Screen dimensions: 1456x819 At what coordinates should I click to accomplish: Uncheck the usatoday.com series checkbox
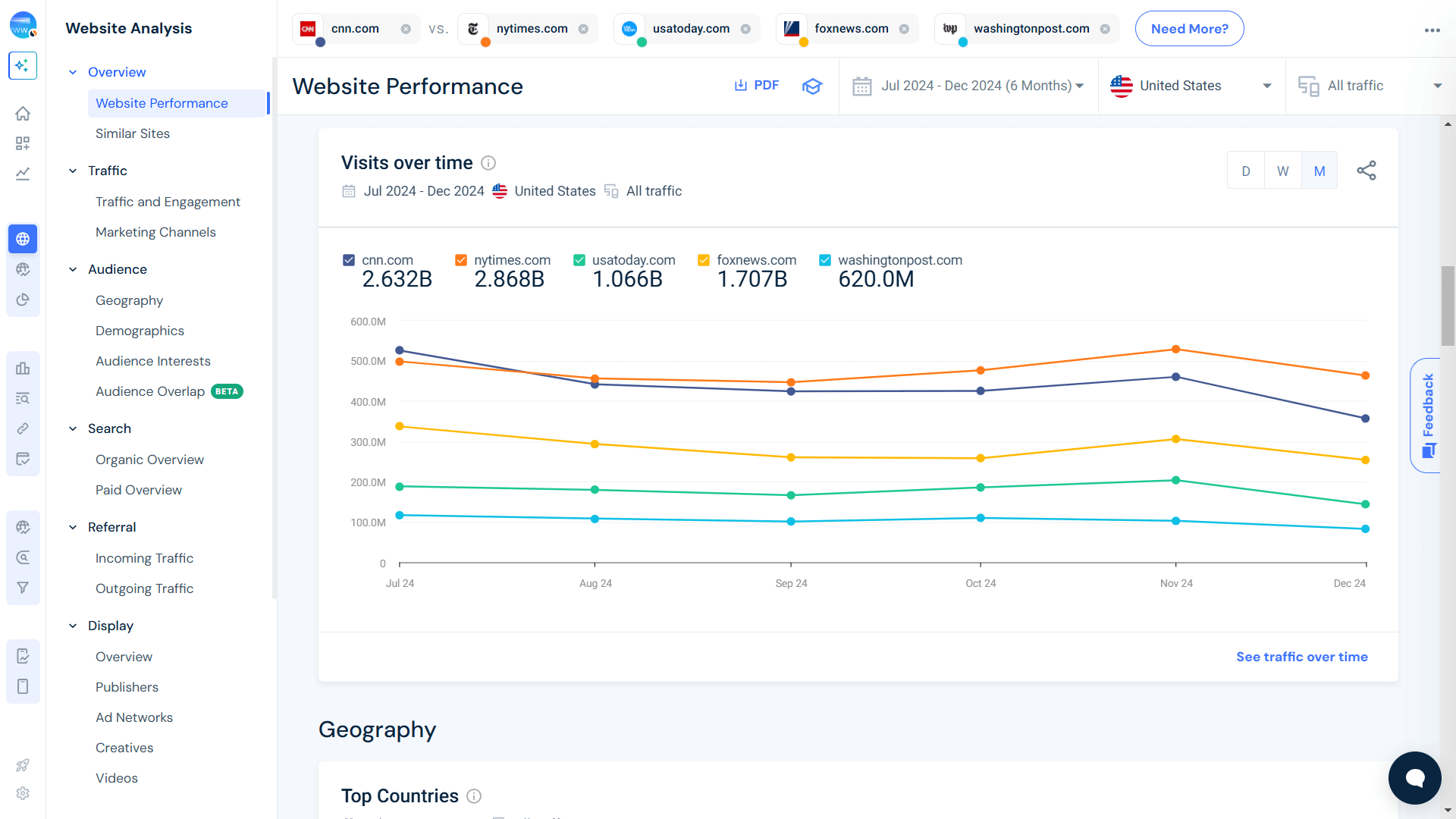tap(579, 260)
